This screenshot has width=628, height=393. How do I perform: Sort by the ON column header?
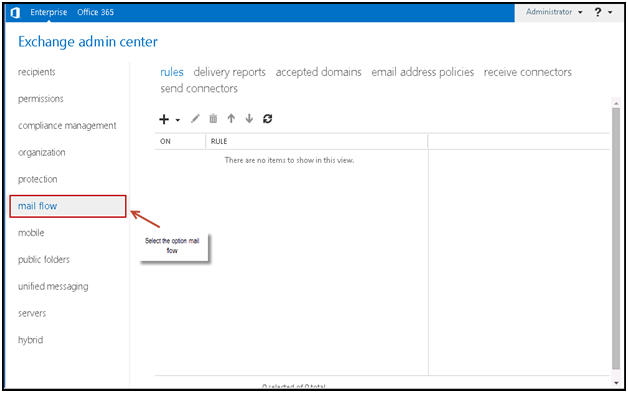click(165, 141)
